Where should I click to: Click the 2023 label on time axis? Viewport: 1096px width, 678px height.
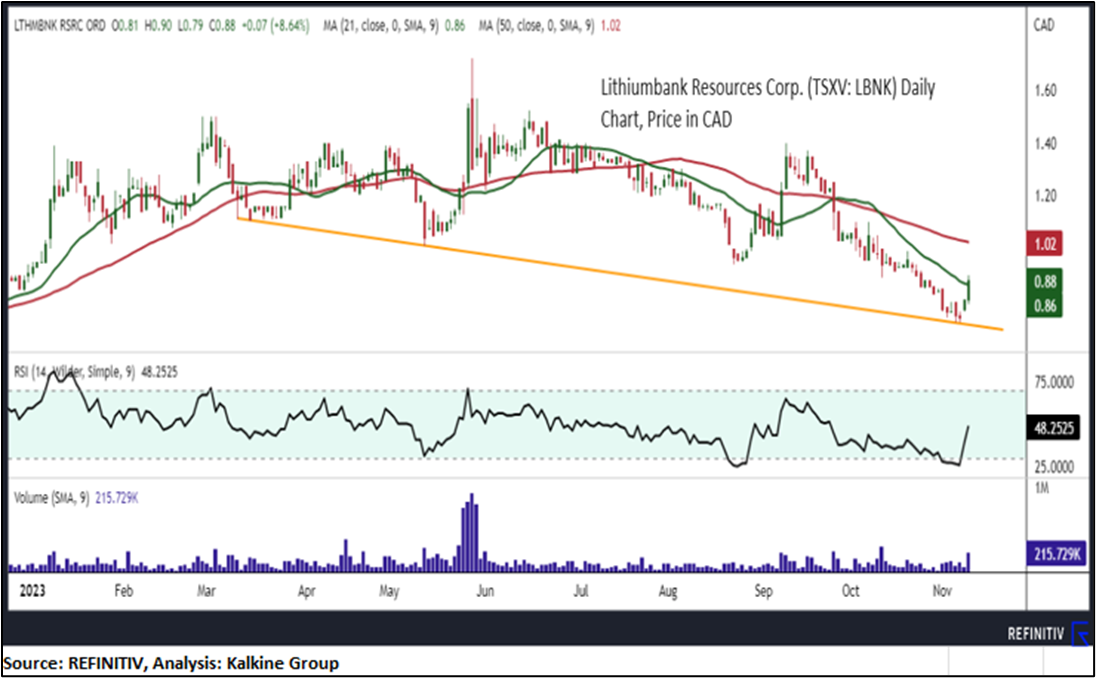(x=32, y=591)
